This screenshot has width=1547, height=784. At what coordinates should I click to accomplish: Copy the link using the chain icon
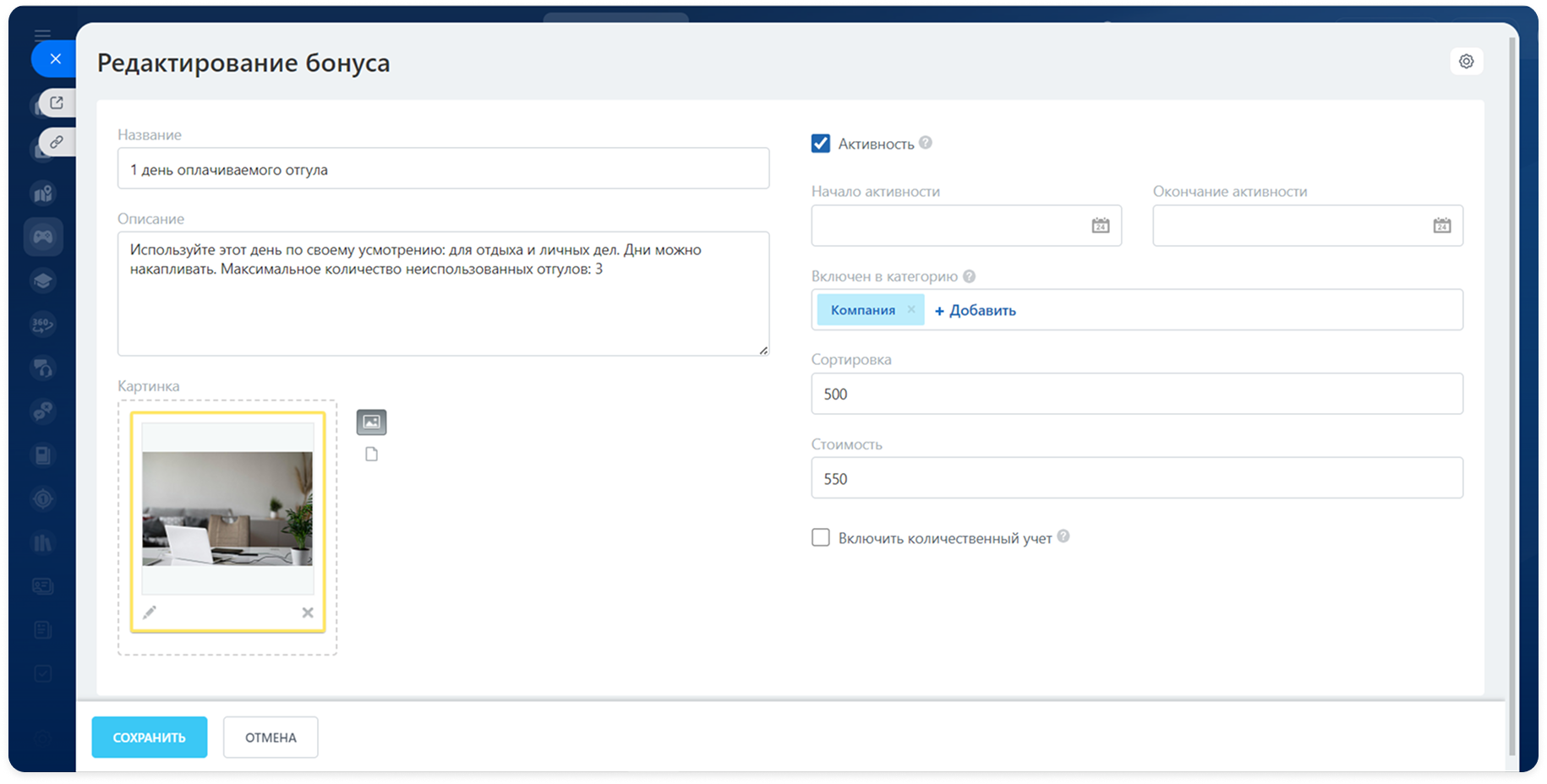(57, 142)
